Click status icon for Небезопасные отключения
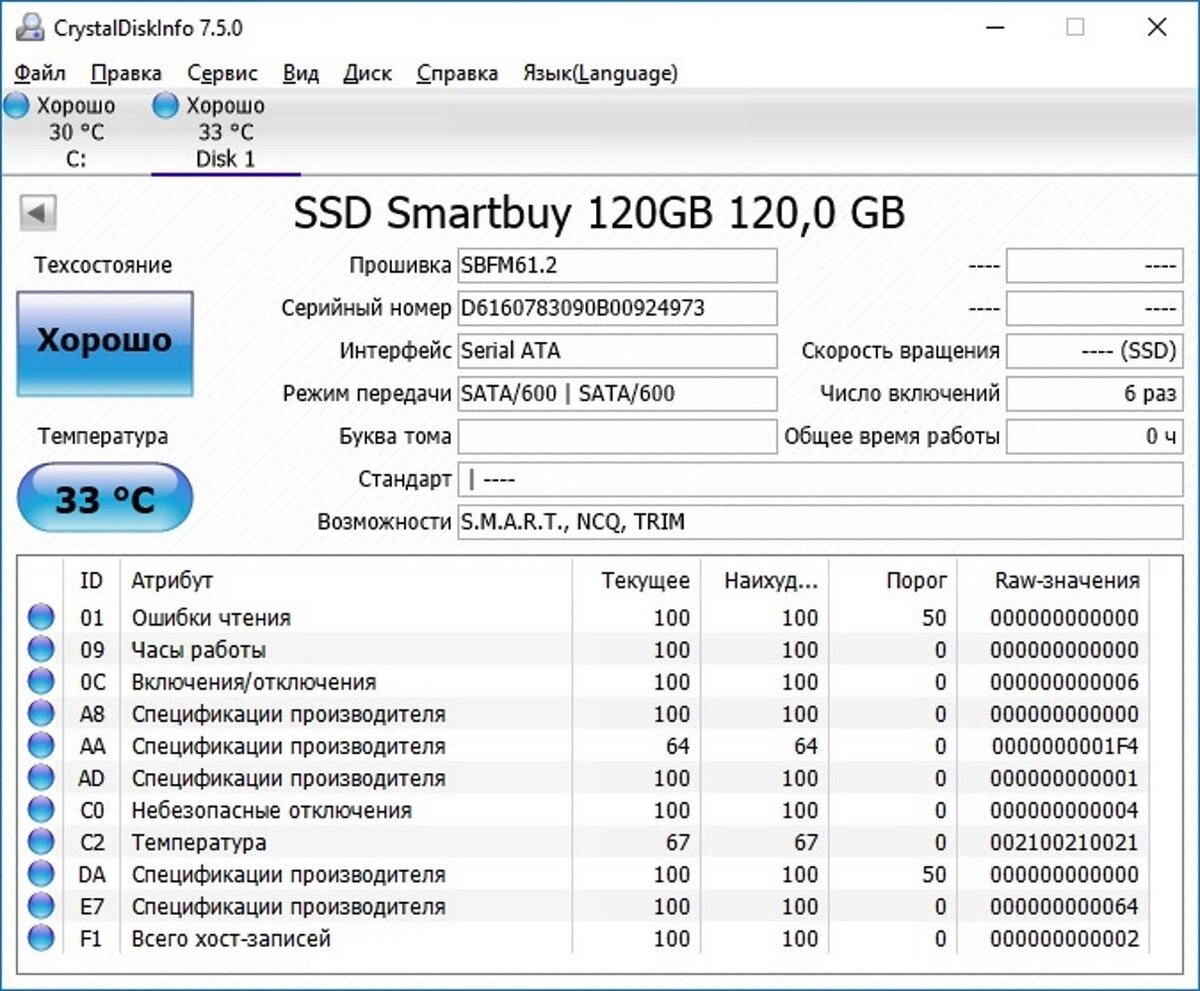The height and width of the screenshot is (991, 1200). click(x=41, y=810)
